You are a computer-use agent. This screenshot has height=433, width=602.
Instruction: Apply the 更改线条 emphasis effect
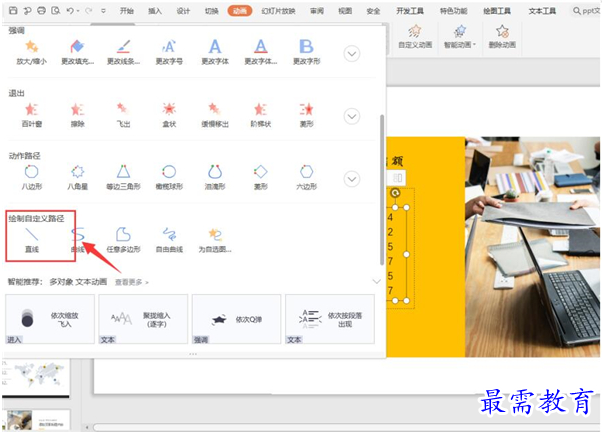click(123, 52)
